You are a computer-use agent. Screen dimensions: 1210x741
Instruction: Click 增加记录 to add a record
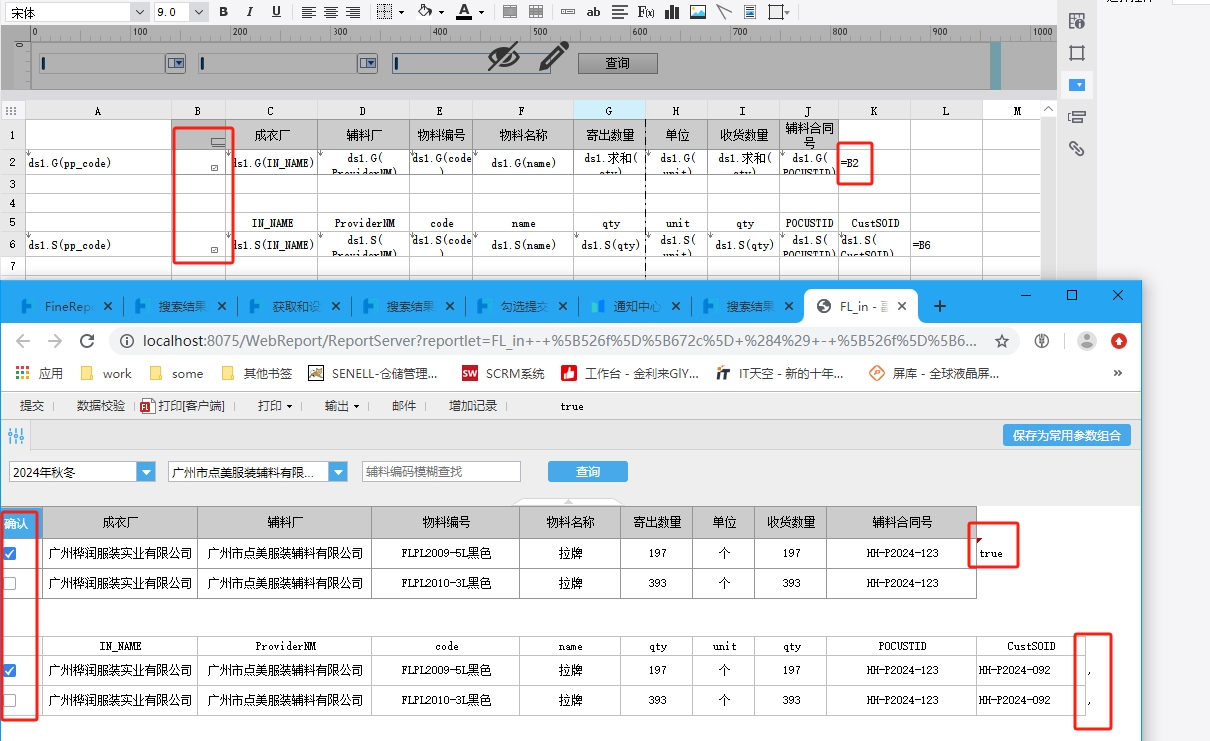(x=473, y=406)
